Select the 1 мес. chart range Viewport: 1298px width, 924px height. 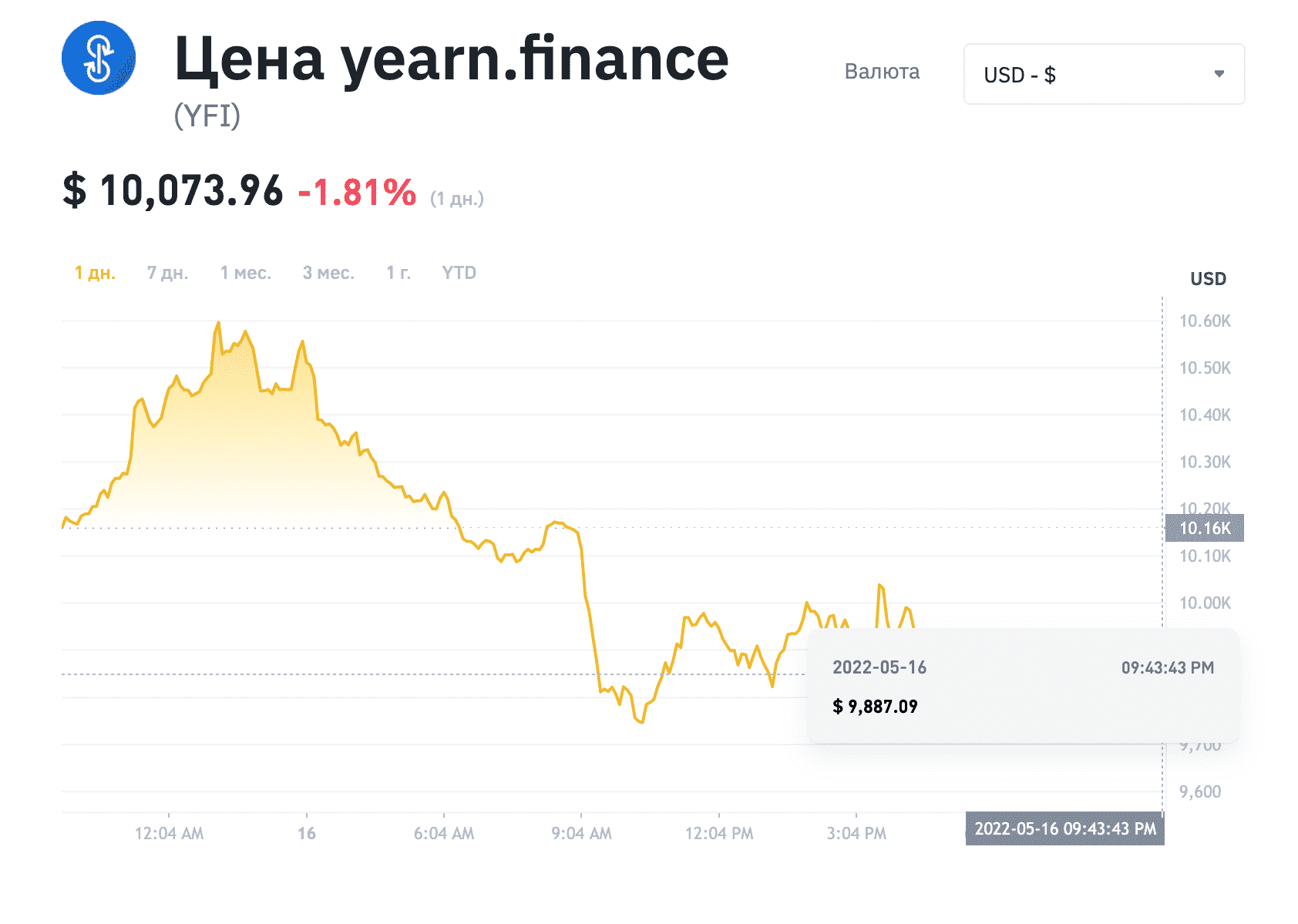246,273
